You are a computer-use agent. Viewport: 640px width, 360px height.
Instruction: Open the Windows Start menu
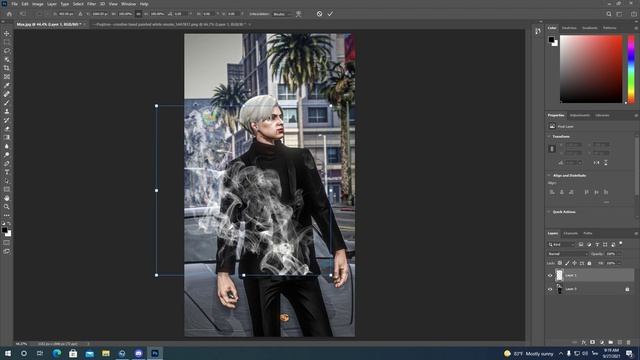point(7,353)
